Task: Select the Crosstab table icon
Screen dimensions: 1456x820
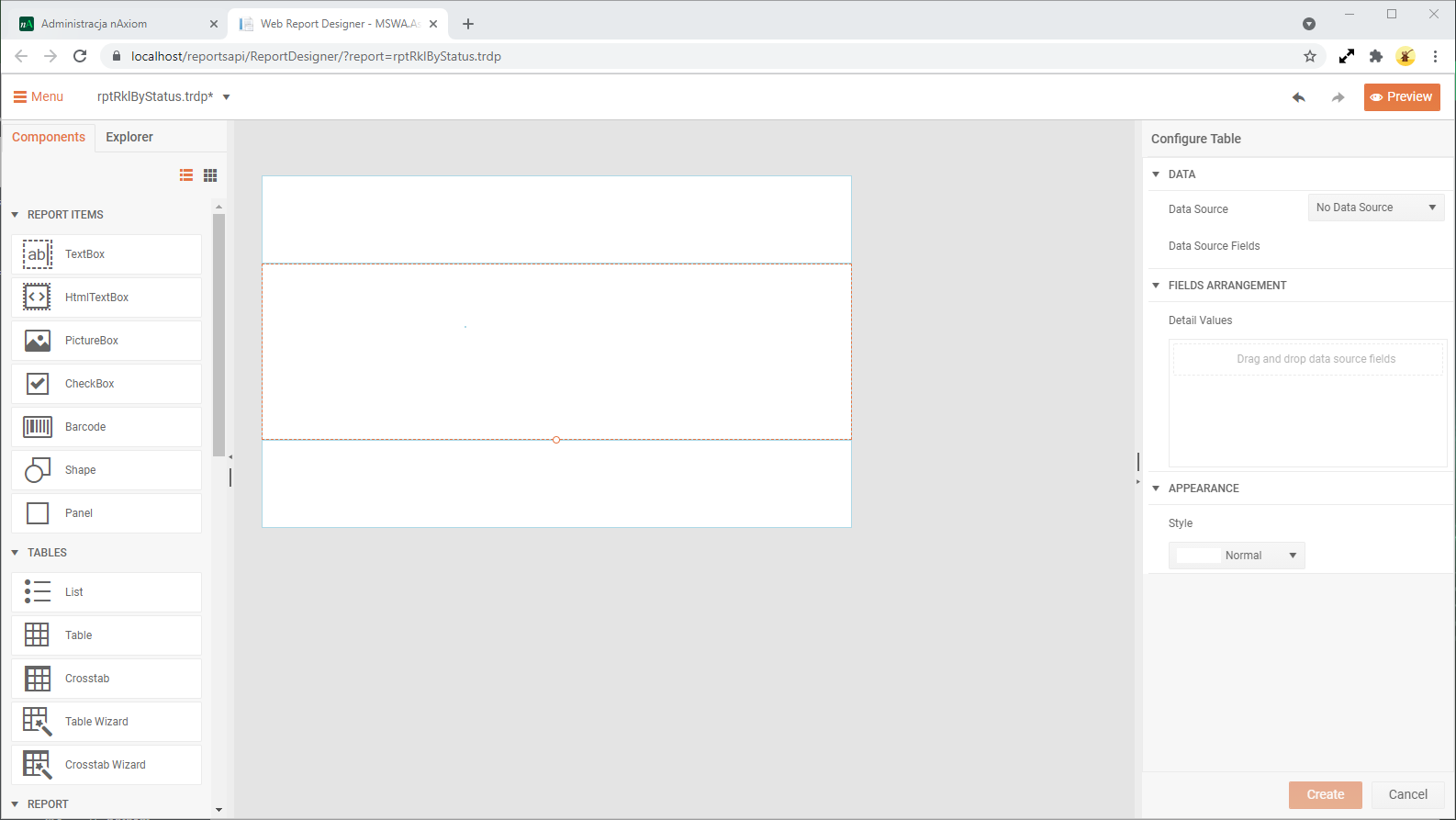Action: point(38,679)
